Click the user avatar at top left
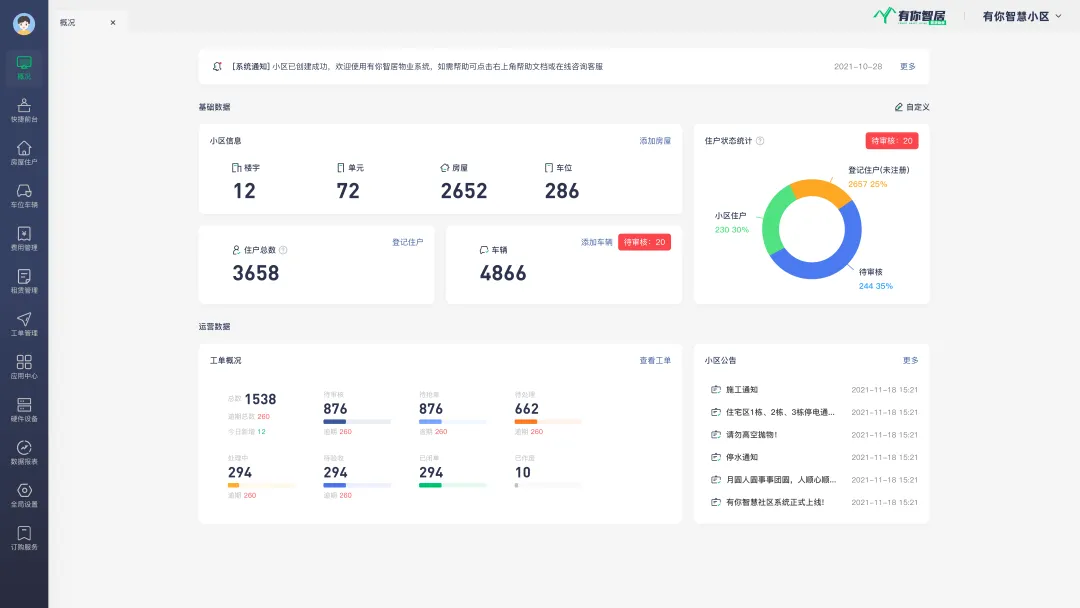Image resolution: width=1080 pixels, height=608 pixels. tap(24, 24)
